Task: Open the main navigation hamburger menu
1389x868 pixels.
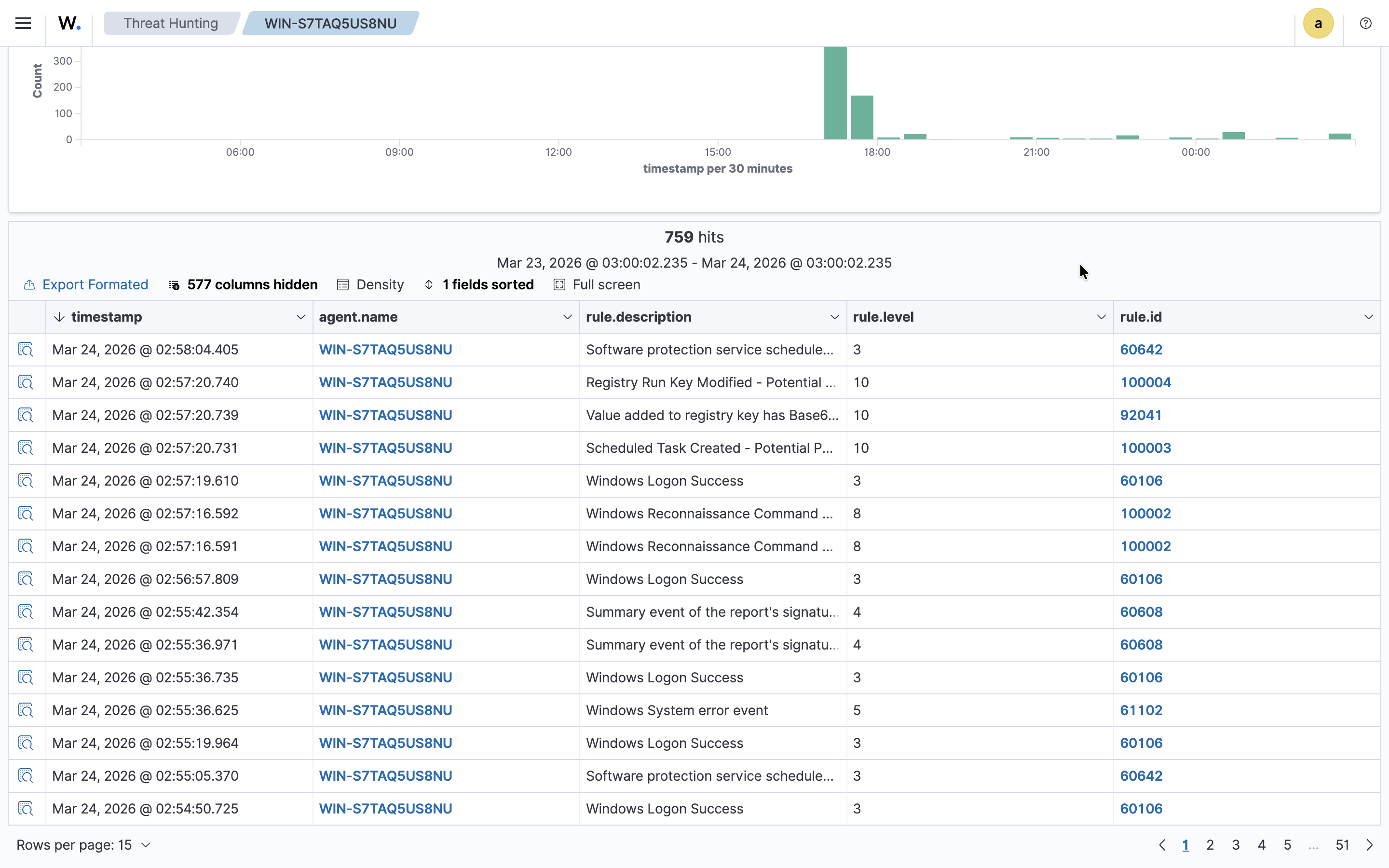Action: [23, 23]
